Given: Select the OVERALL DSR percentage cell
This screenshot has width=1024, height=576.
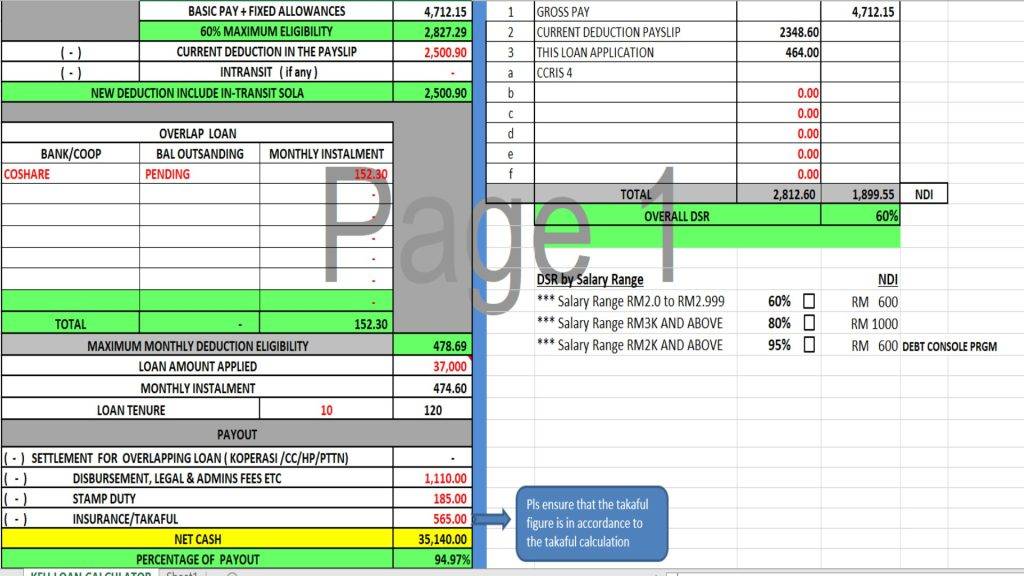Looking at the screenshot, I should pyautogui.click(x=860, y=216).
